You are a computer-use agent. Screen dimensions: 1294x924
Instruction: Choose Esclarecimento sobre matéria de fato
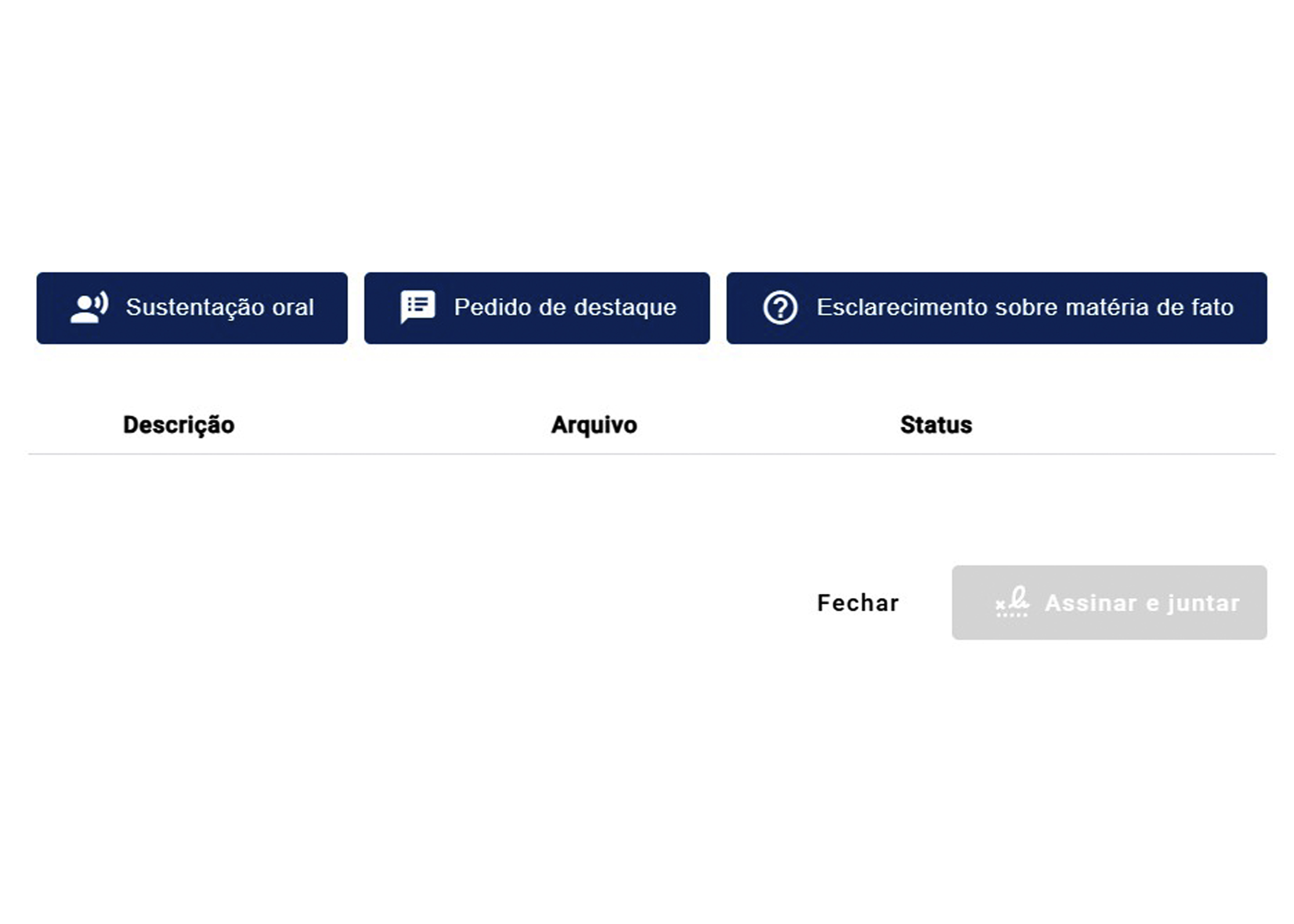pos(996,308)
